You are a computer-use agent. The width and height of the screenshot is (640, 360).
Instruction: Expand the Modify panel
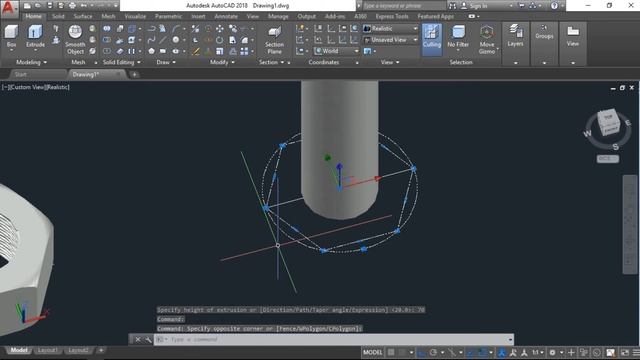[222, 62]
